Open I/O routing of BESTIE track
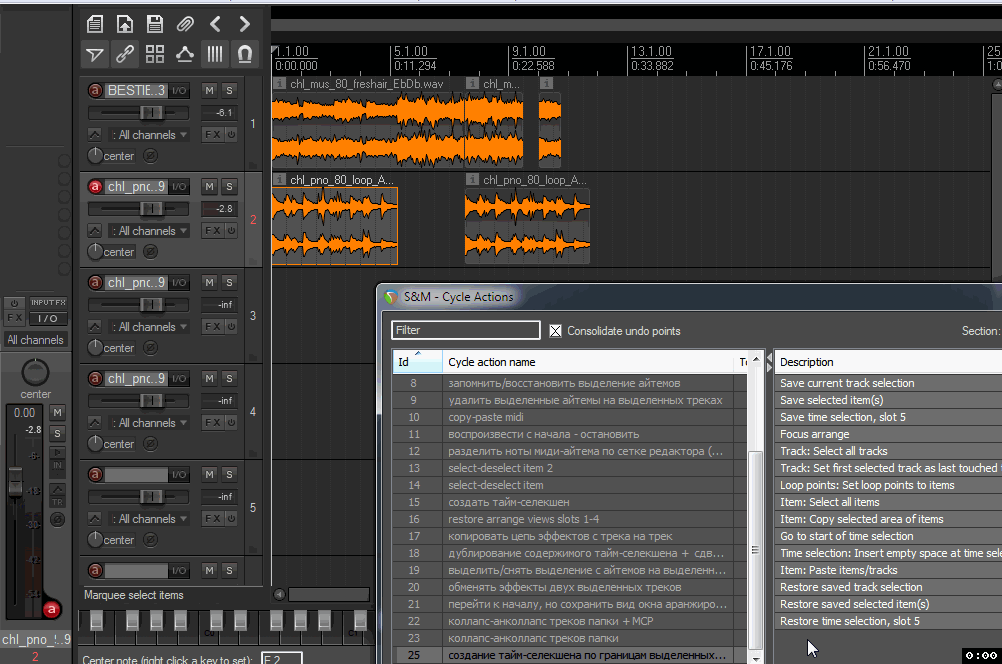Screen dimensions: 1002x664 (x=179, y=91)
